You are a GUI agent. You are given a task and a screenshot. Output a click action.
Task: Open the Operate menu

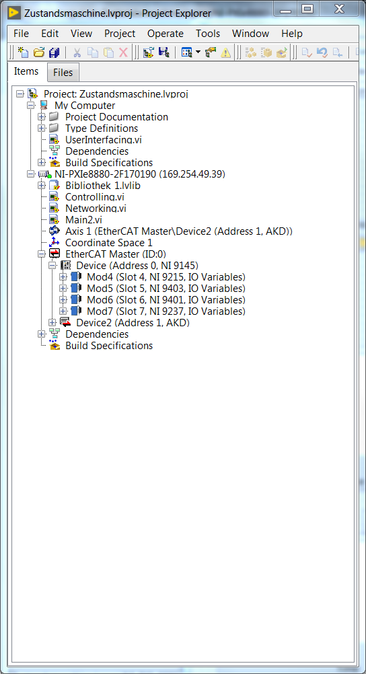tap(165, 34)
